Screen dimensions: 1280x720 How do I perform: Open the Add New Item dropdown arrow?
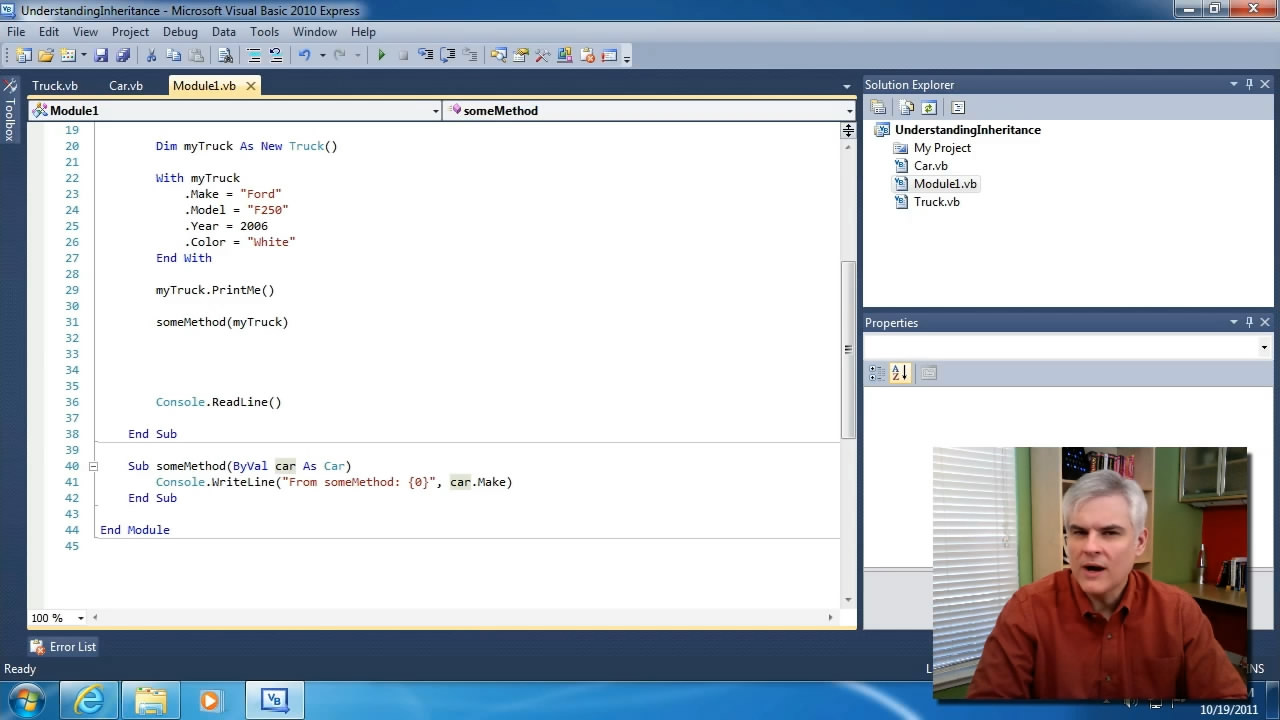tap(83, 55)
